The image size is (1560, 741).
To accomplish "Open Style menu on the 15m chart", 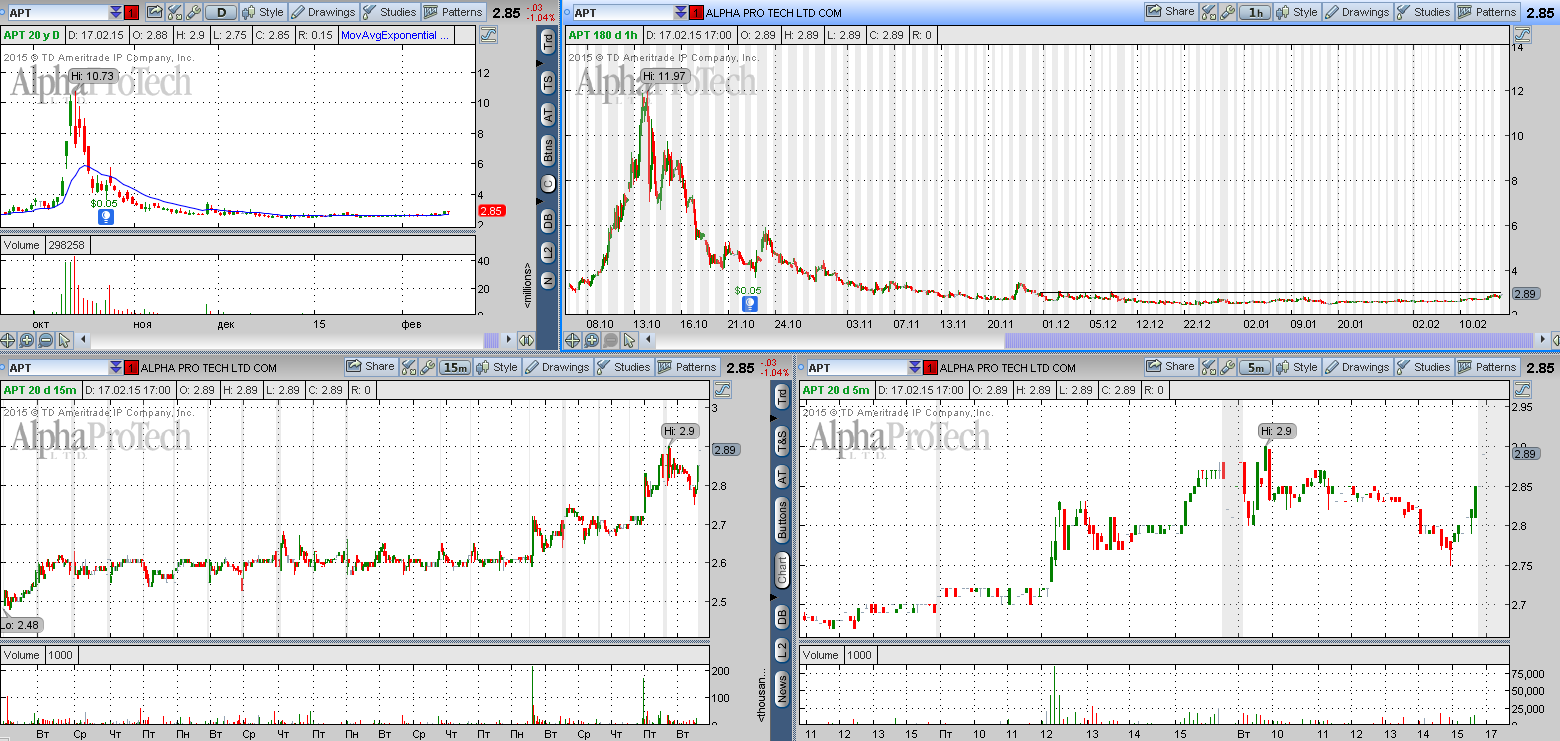I will coord(497,367).
